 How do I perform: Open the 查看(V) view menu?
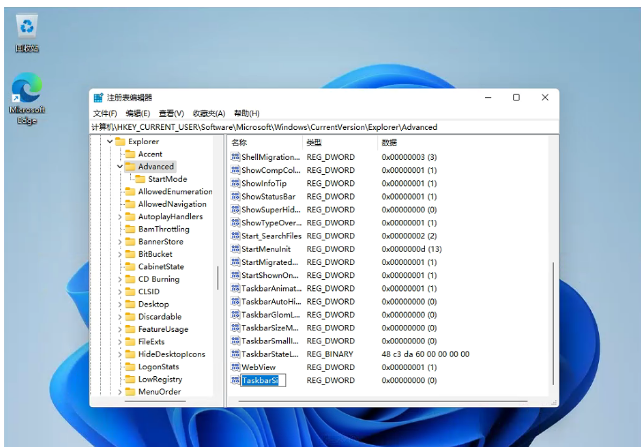point(171,113)
